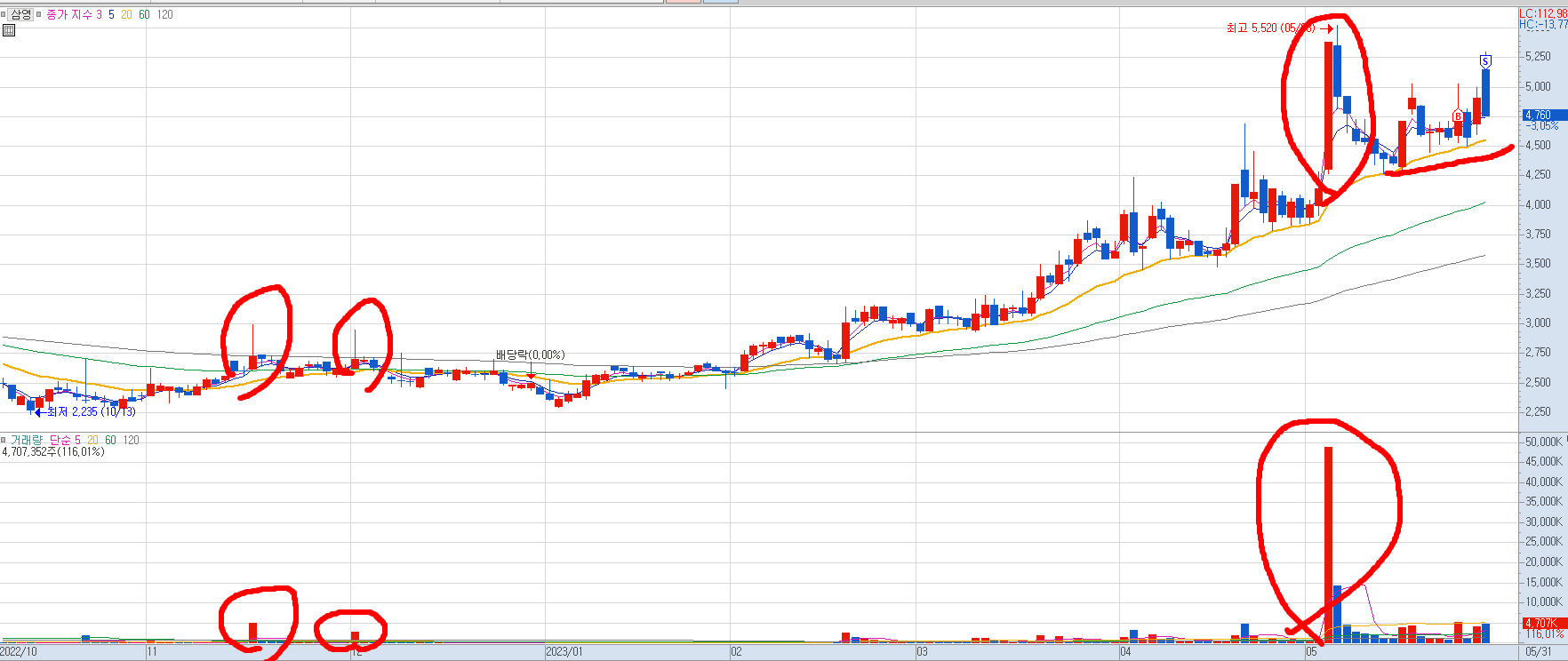Select the green 60-period price average label
This screenshot has height=661, width=1568.
(144, 15)
